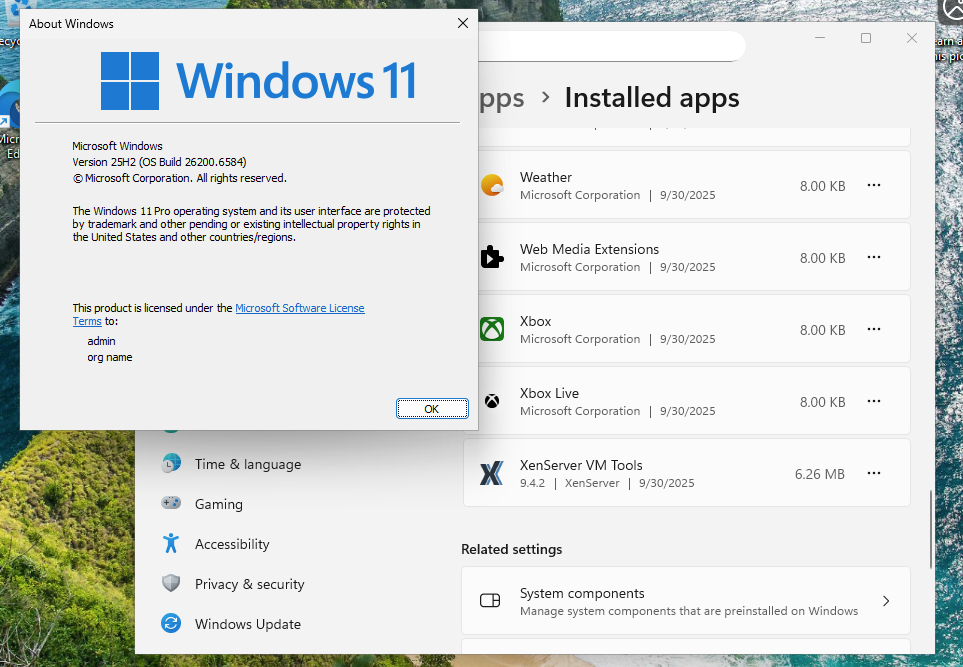Click the Accessibility sidebar icon
This screenshot has width=963, height=667.
click(172, 544)
